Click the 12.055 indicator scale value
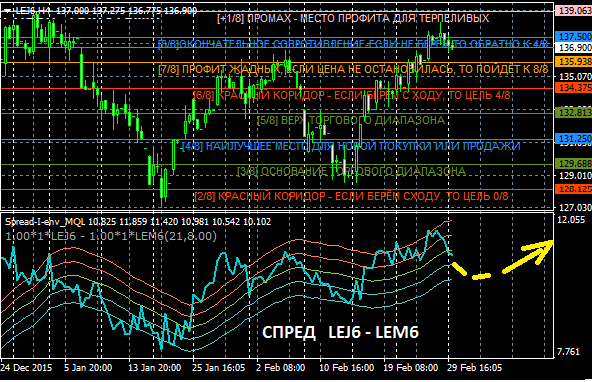This screenshot has width=592, height=382. coord(571,220)
